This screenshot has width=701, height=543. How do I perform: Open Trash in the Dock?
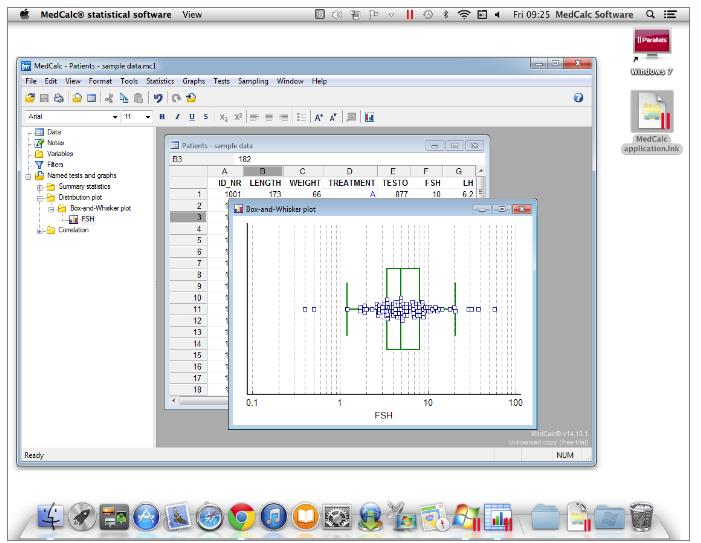point(642,517)
